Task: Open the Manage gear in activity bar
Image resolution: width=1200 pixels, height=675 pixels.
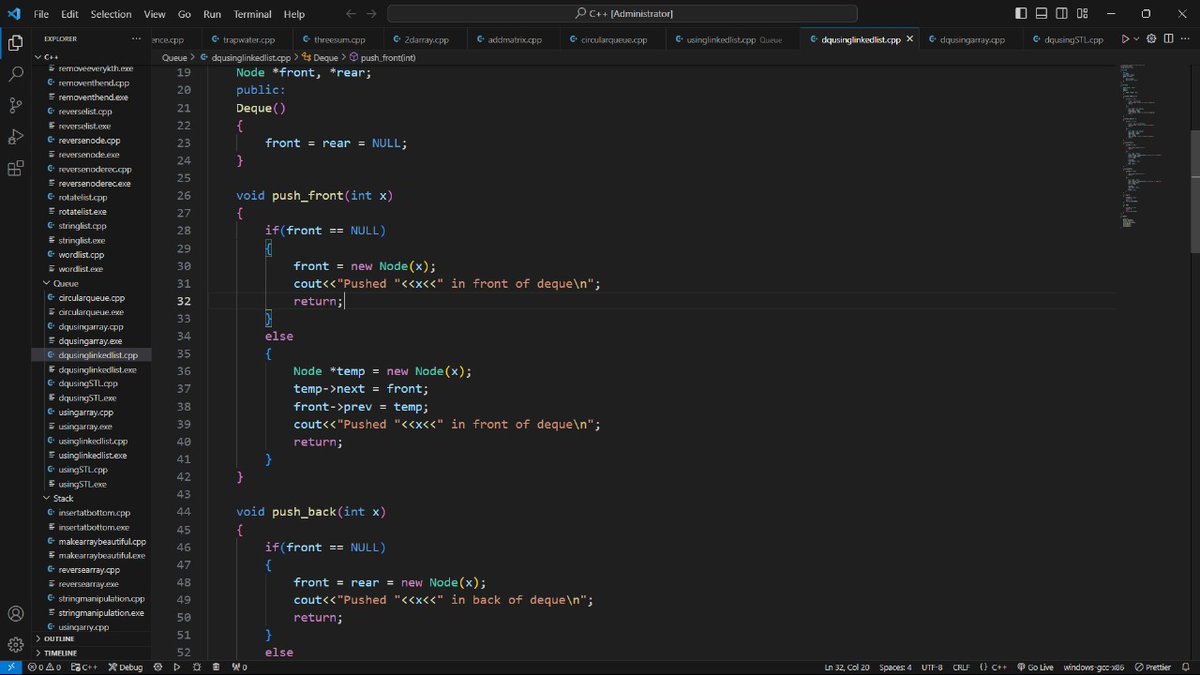Action: 15,644
